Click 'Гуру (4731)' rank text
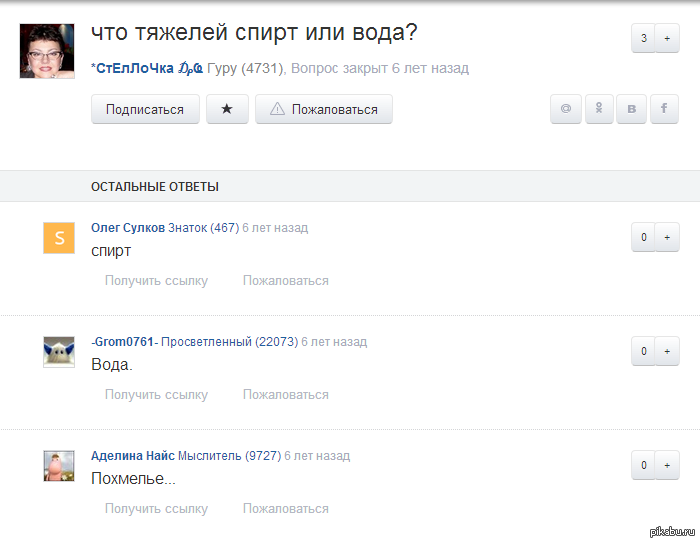The height and width of the screenshot is (543, 700). [x=245, y=68]
